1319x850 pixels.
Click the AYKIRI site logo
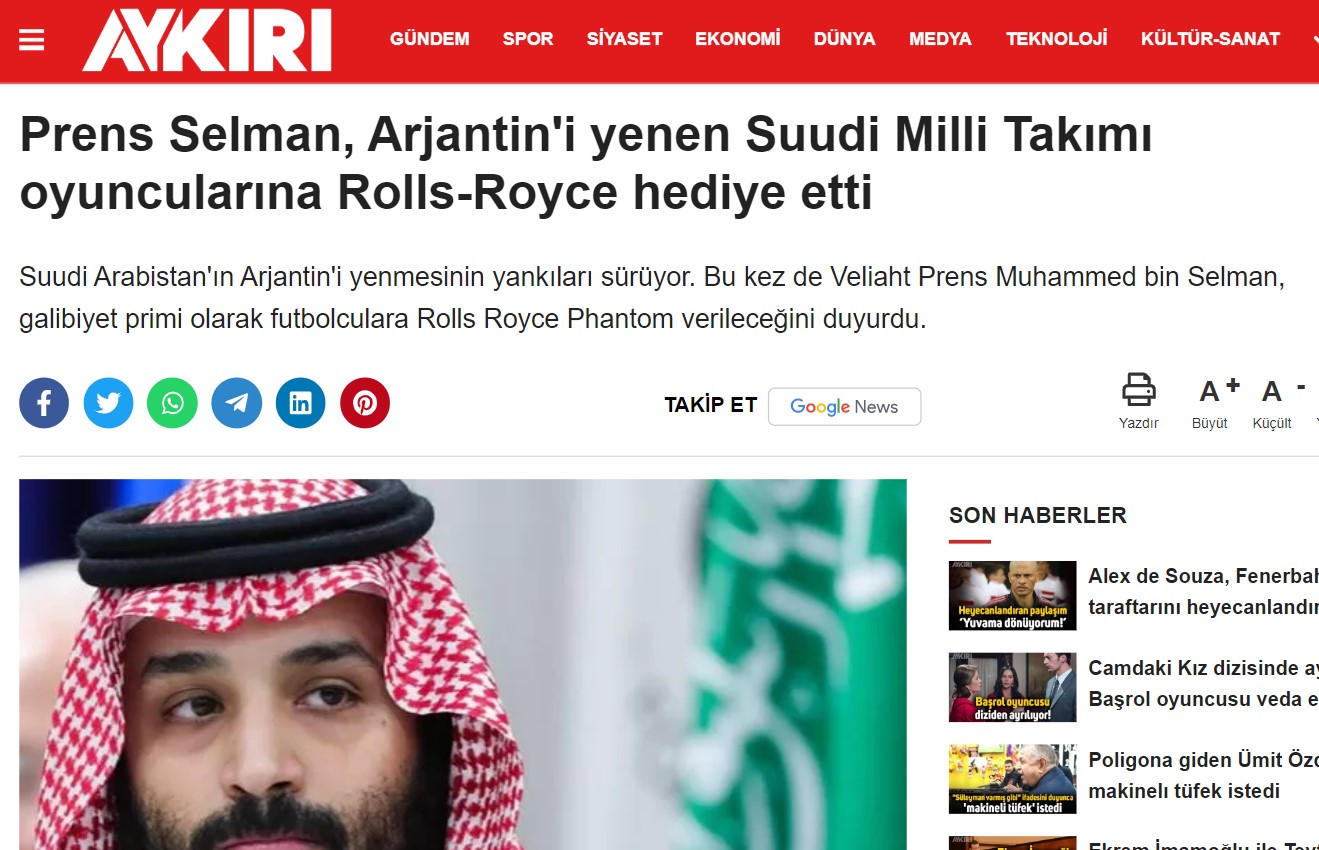pyautogui.click(x=207, y=40)
